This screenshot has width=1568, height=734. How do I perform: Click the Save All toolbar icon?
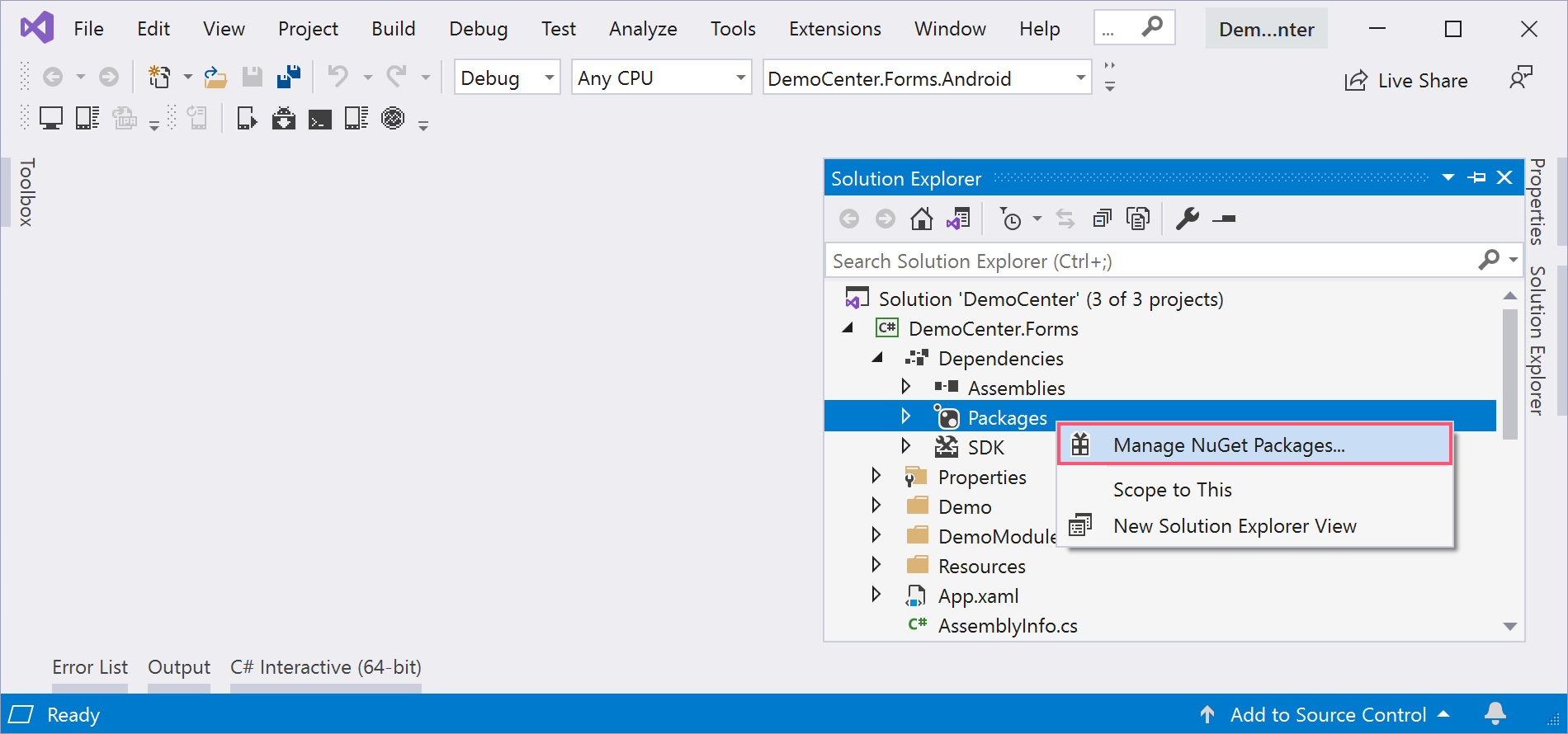coord(289,78)
